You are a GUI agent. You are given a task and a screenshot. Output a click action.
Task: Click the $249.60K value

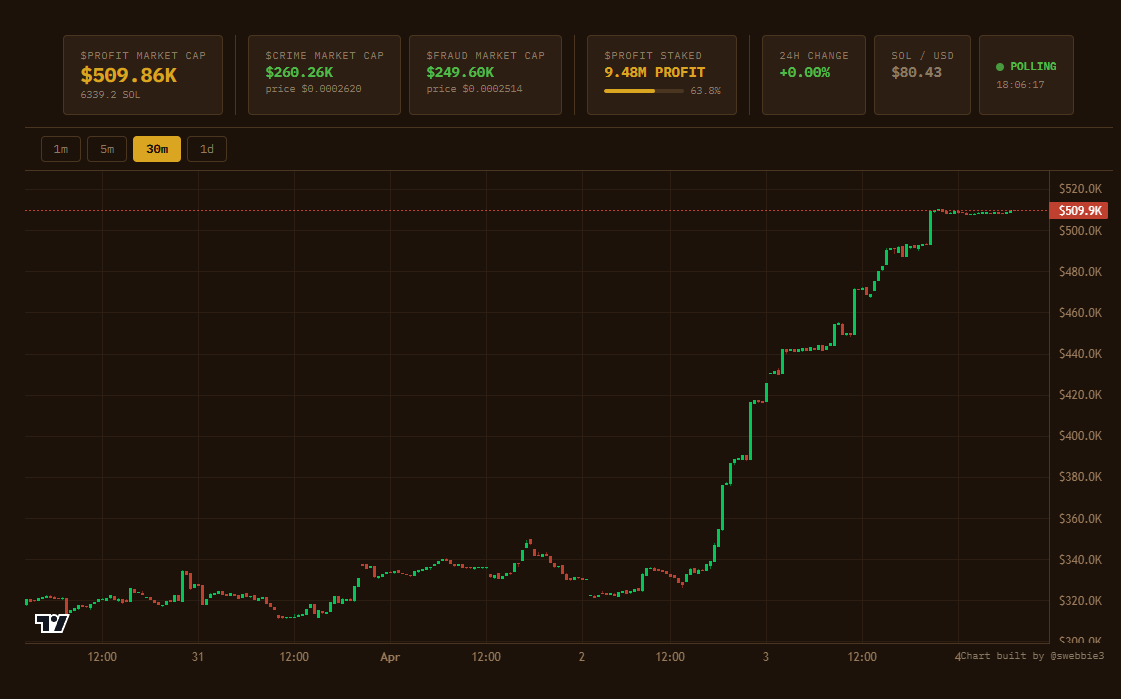pyautogui.click(x=460, y=72)
